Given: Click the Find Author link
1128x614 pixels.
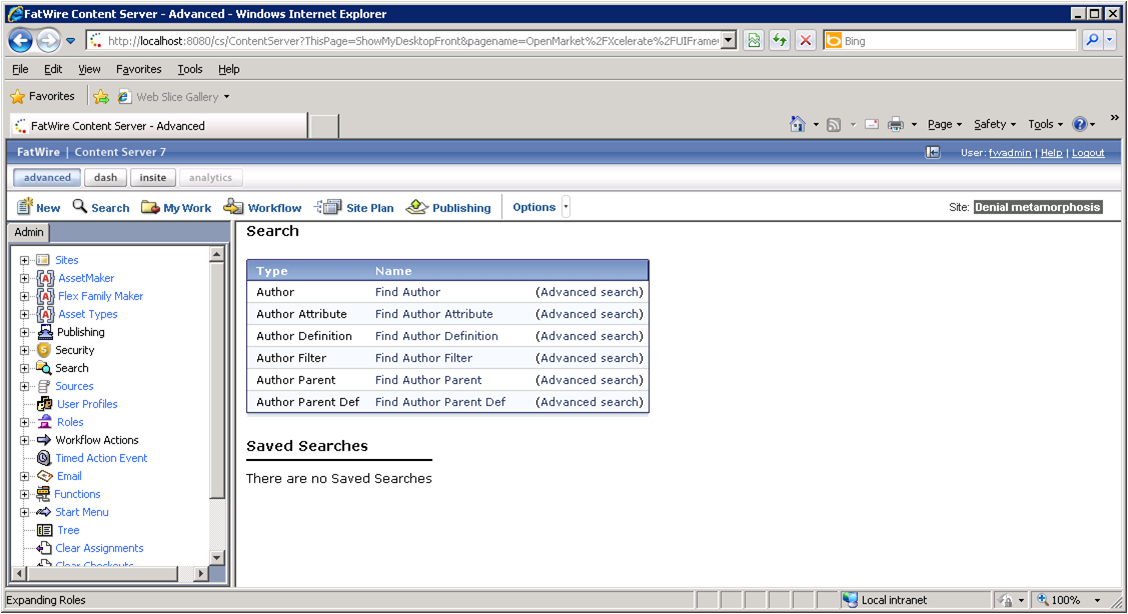Looking at the screenshot, I should pos(407,292).
